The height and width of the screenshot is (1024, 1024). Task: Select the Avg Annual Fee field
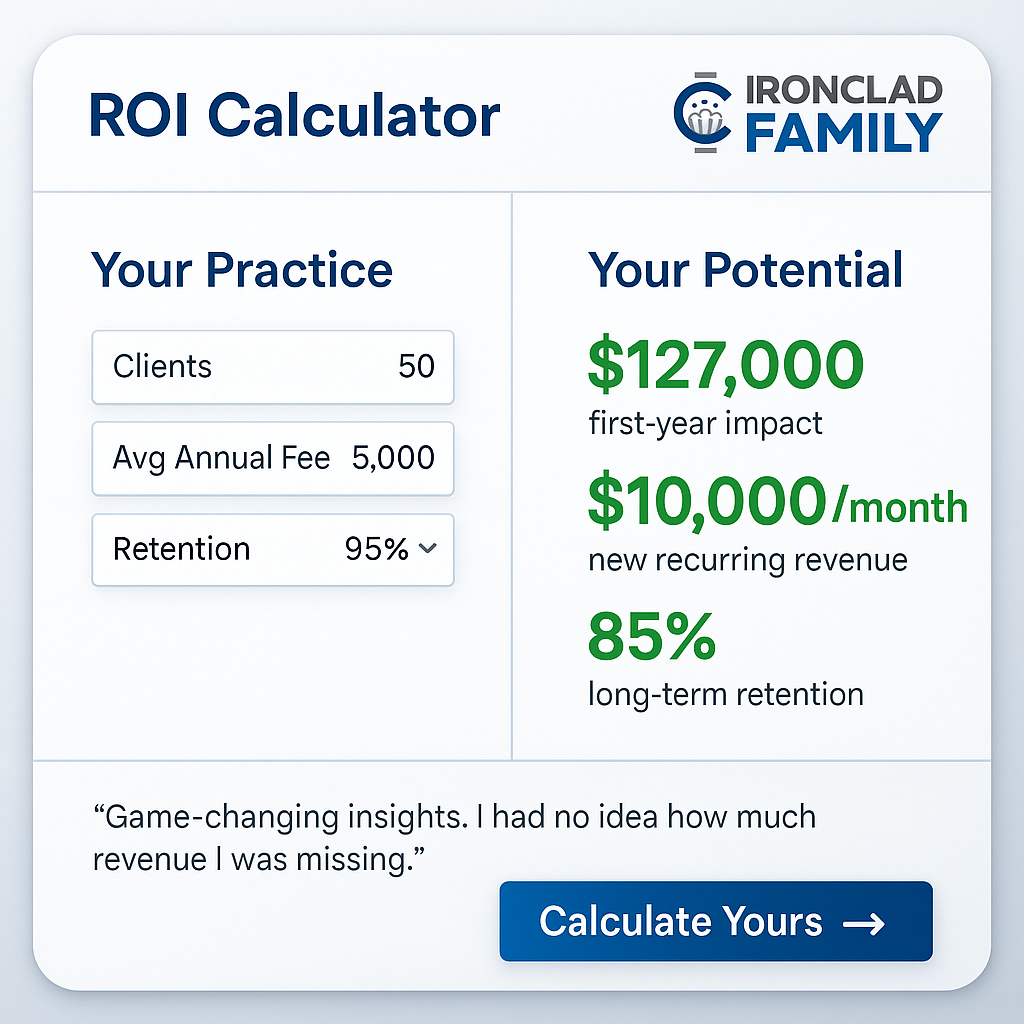click(272, 458)
